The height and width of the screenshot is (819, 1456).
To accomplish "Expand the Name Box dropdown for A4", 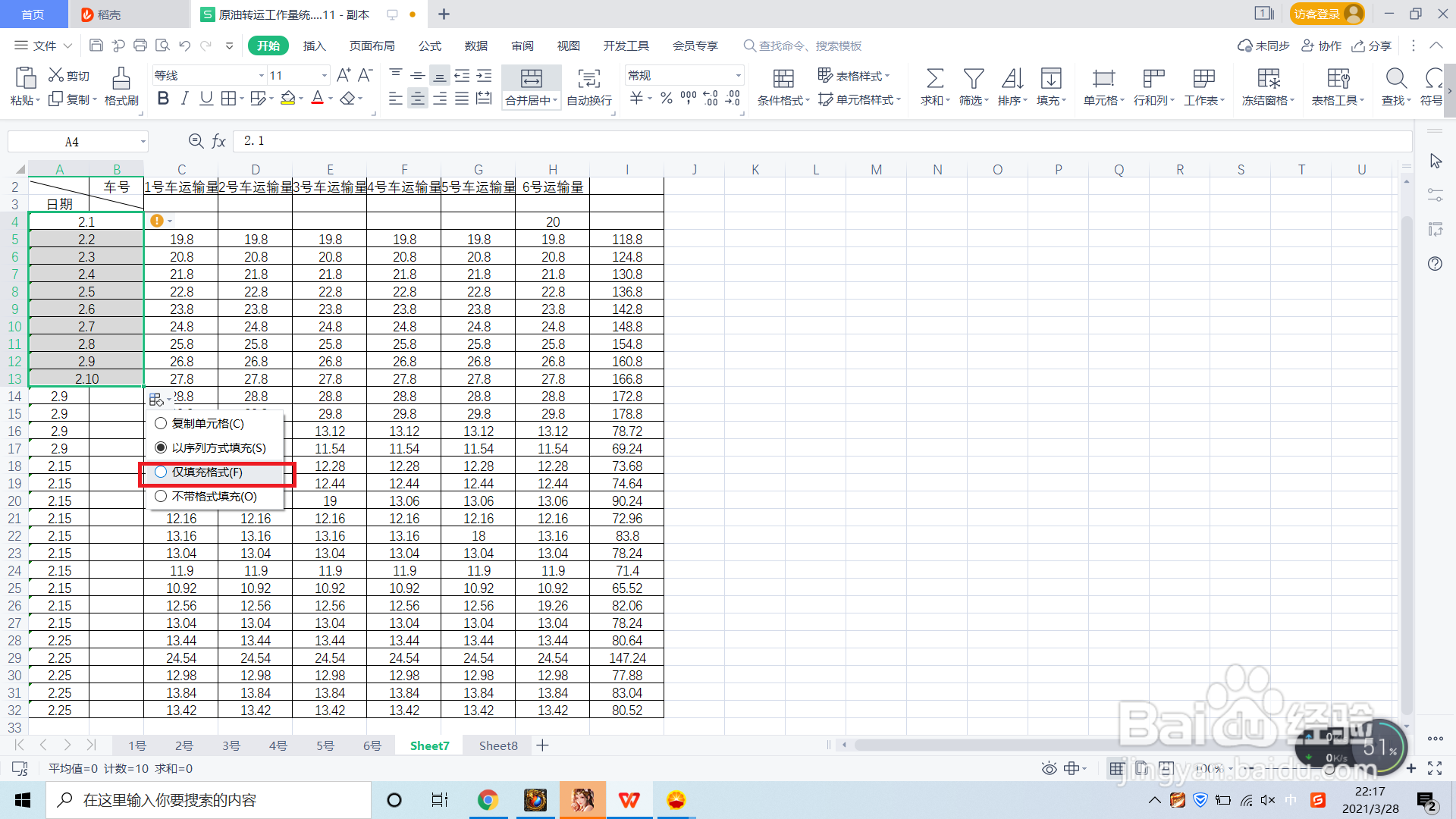I will coord(143,142).
